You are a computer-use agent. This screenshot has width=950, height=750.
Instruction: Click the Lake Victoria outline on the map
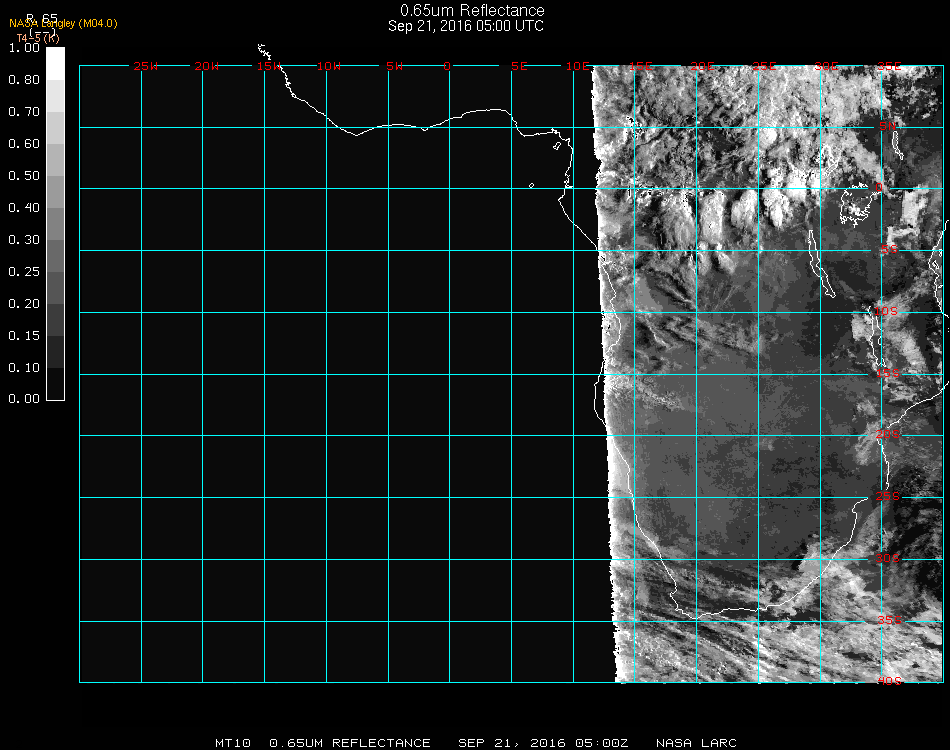point(858,207)
